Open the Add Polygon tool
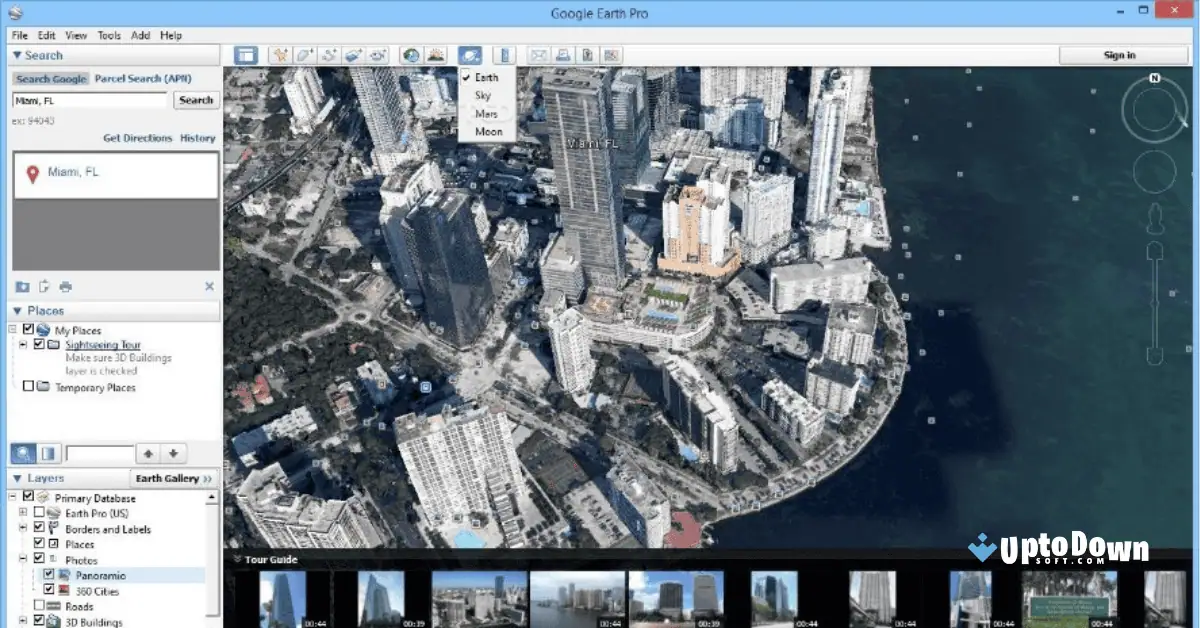This screenshot has height=628, width=1200. pyautogui.click(x=306, y=55)
